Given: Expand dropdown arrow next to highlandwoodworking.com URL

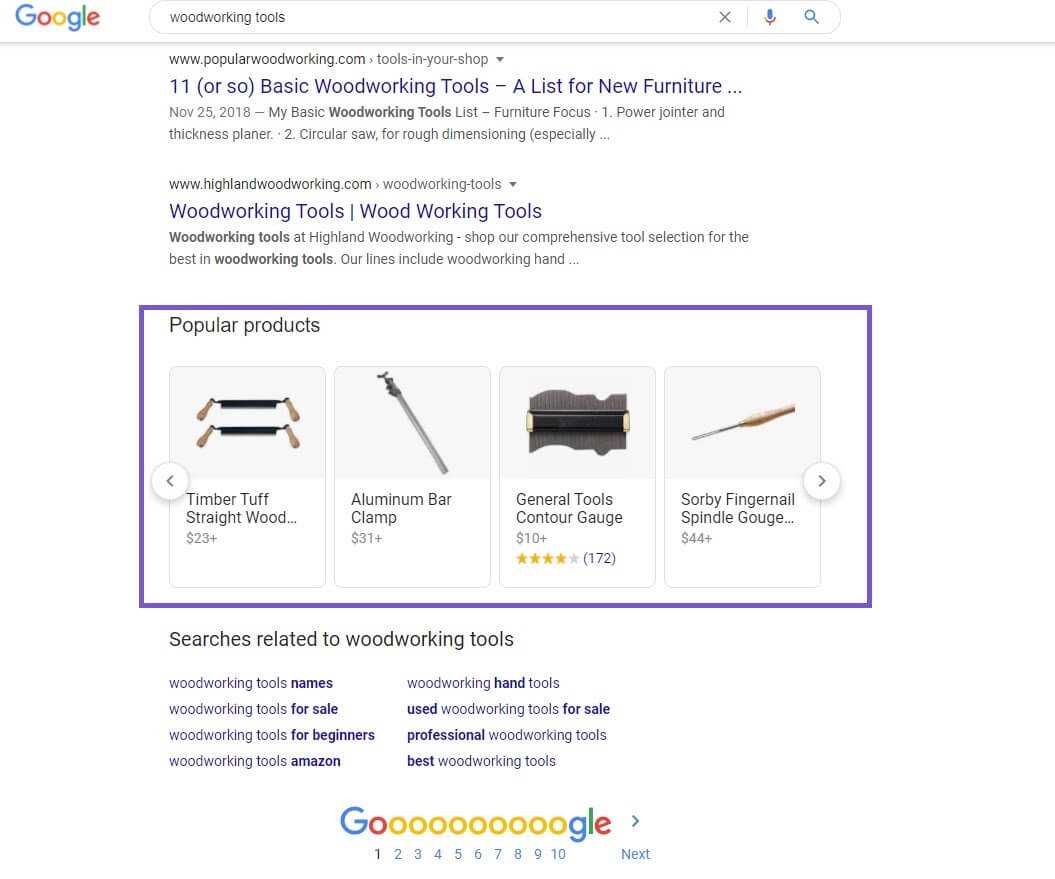Looking at the screenshot, I should click(513, 185).
